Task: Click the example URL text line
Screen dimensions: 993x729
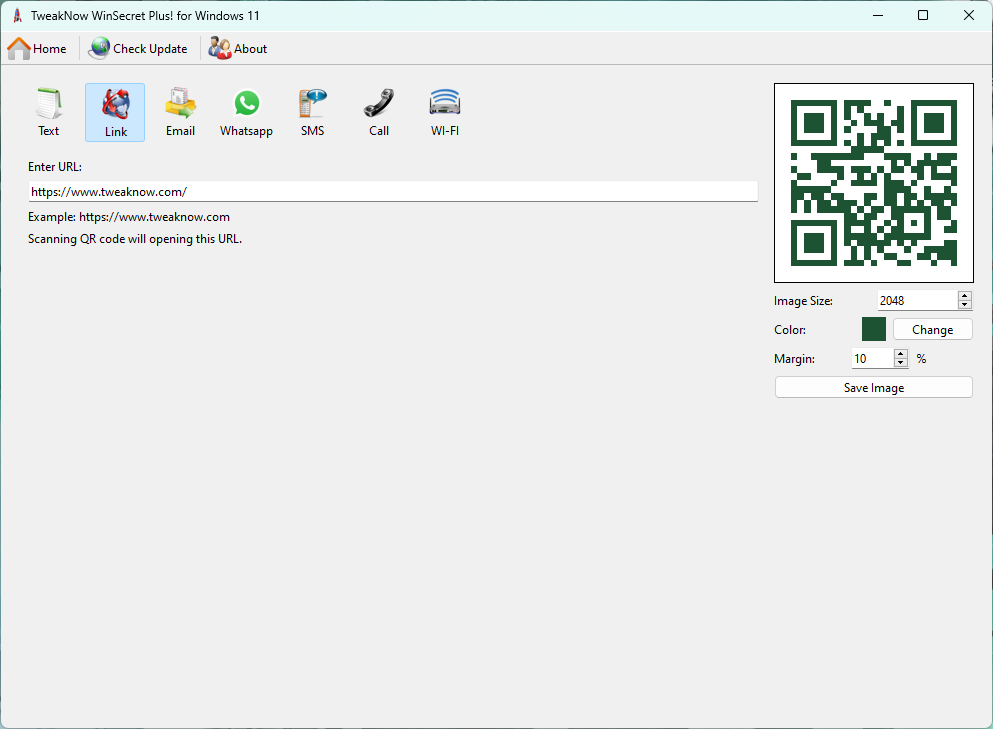Action: (129, 217)
